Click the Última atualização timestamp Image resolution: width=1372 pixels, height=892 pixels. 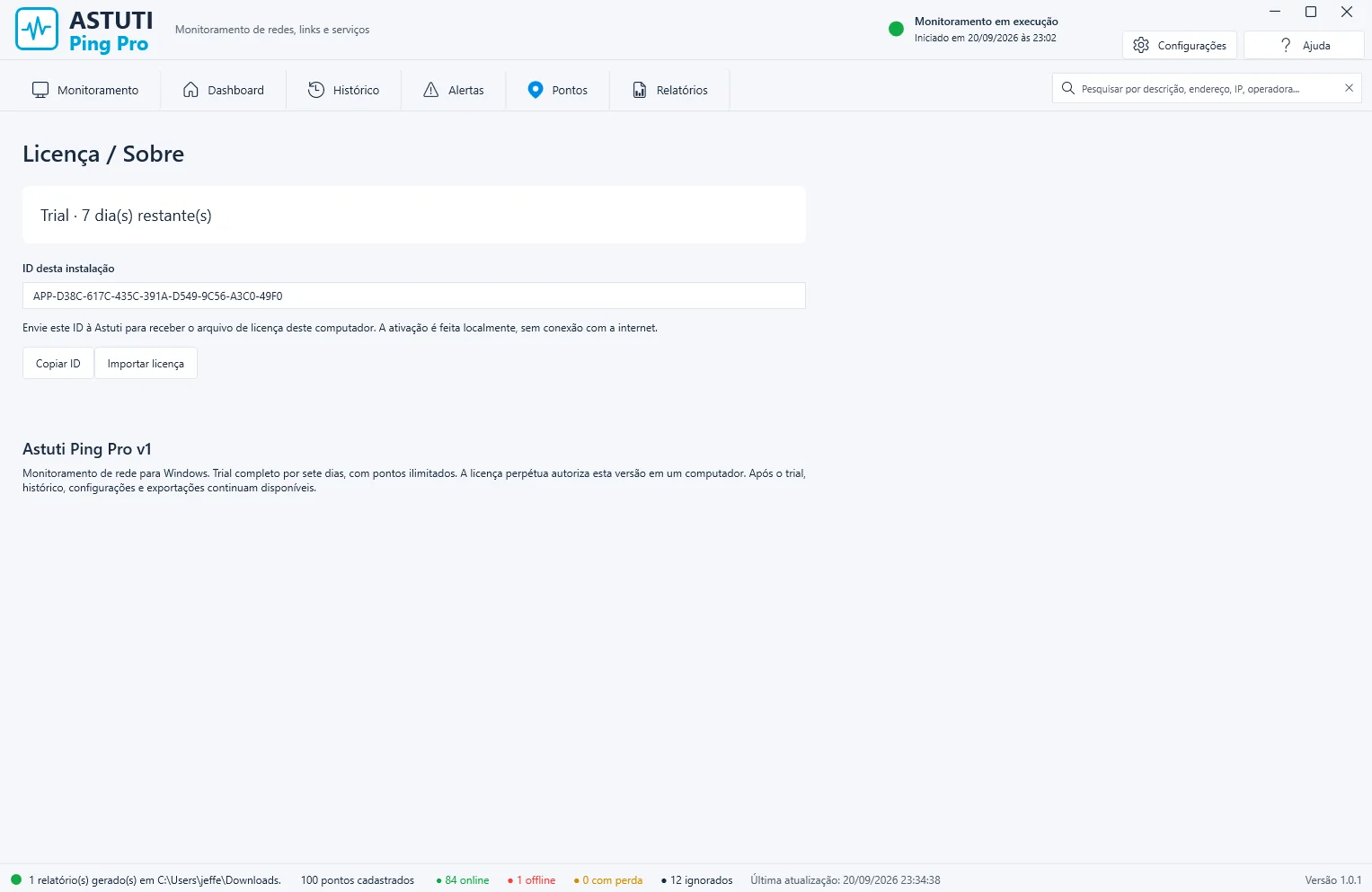[845, 880]
